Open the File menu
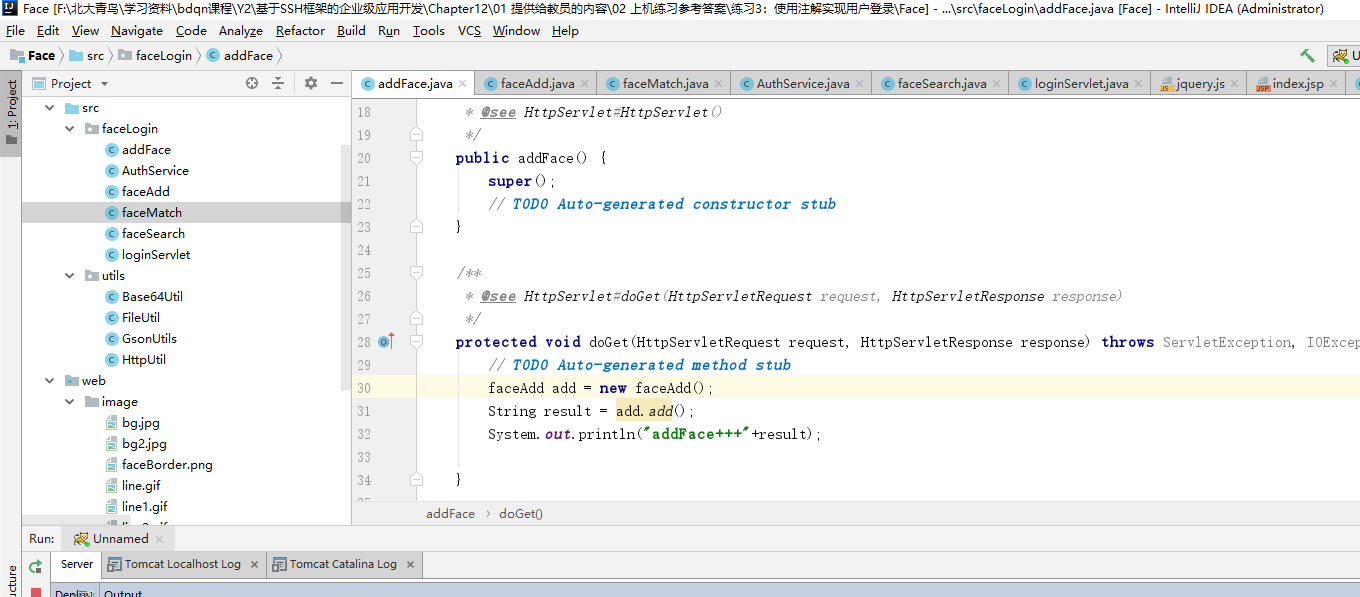The width and height of the screenshot is (1360, 597). point(15,31)
